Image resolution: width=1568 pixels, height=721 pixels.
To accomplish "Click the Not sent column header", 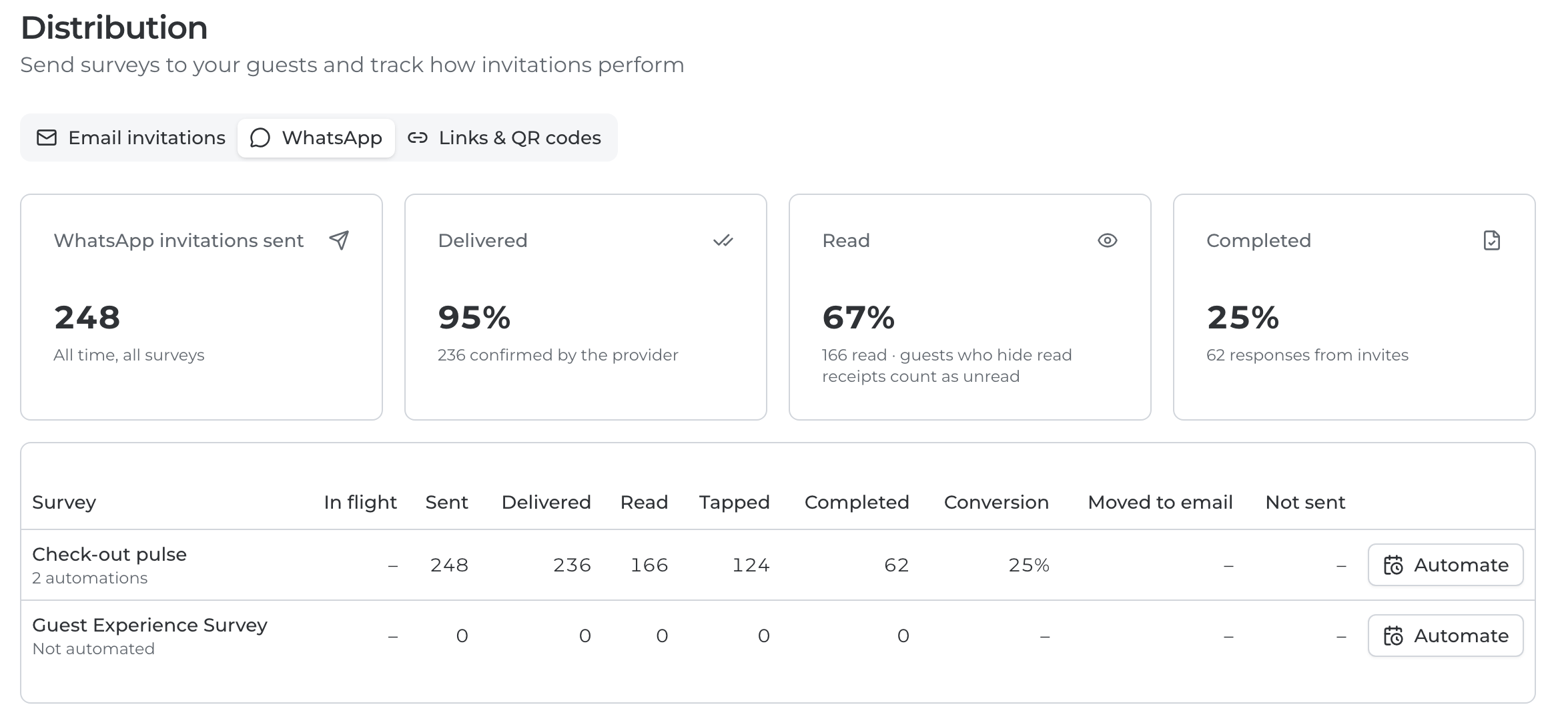I will click(1305, 502).
